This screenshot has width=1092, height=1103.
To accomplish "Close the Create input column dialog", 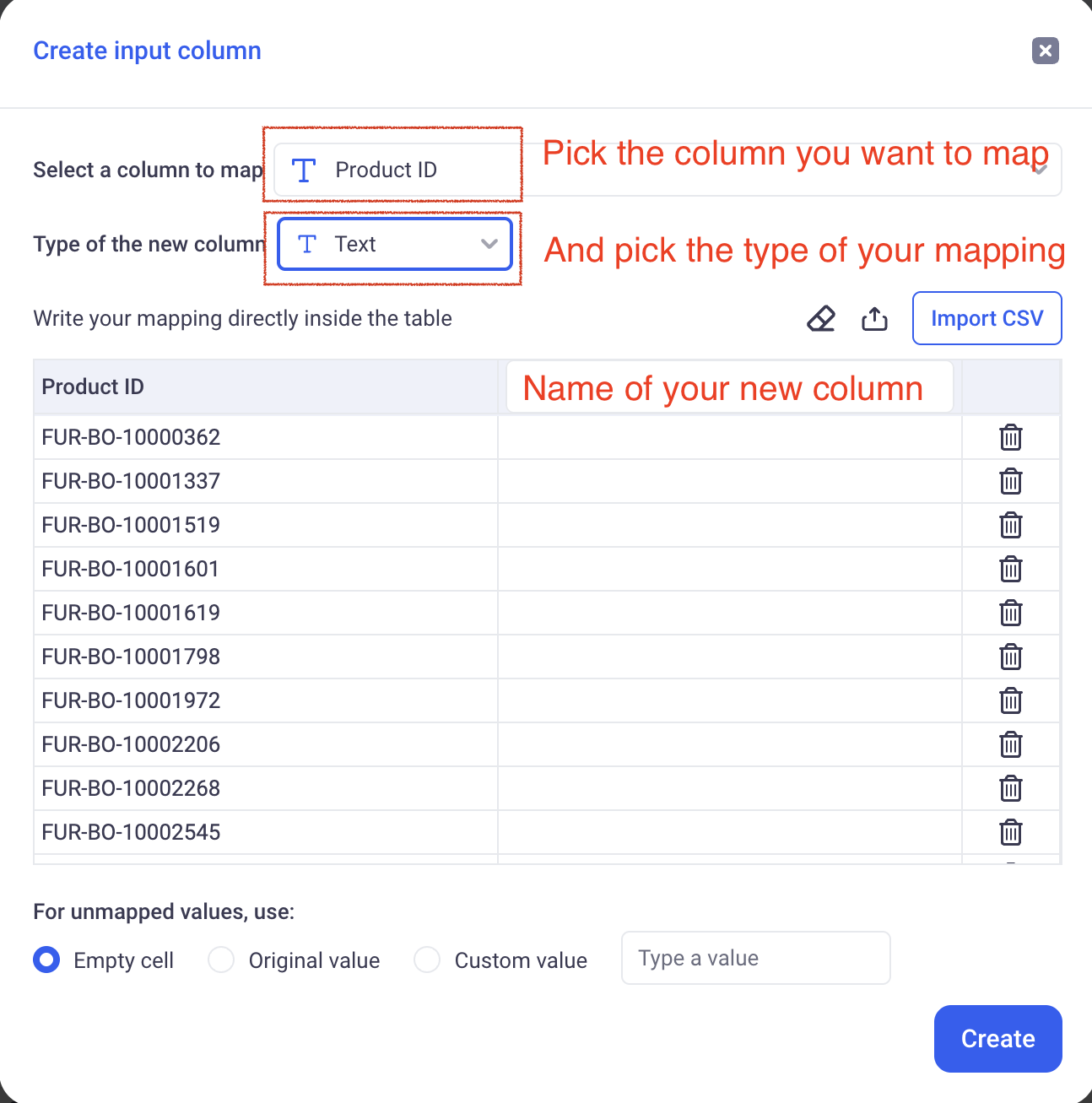I will click(1045, 51).
